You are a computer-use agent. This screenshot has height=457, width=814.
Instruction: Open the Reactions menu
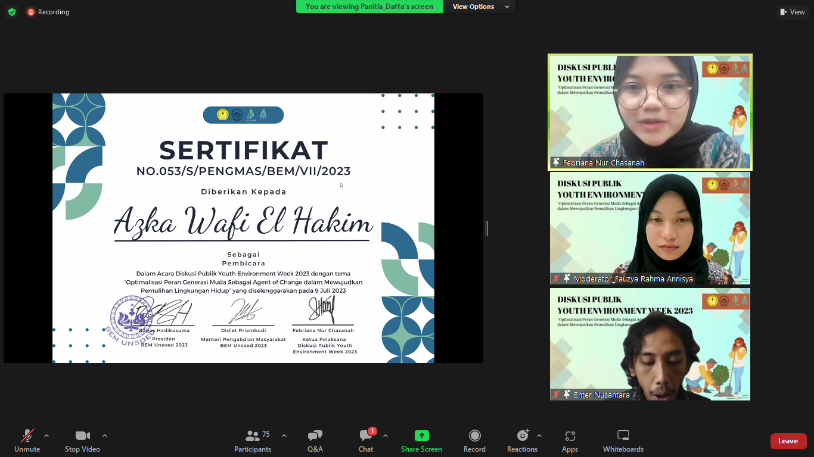click(x=522, y=438)
